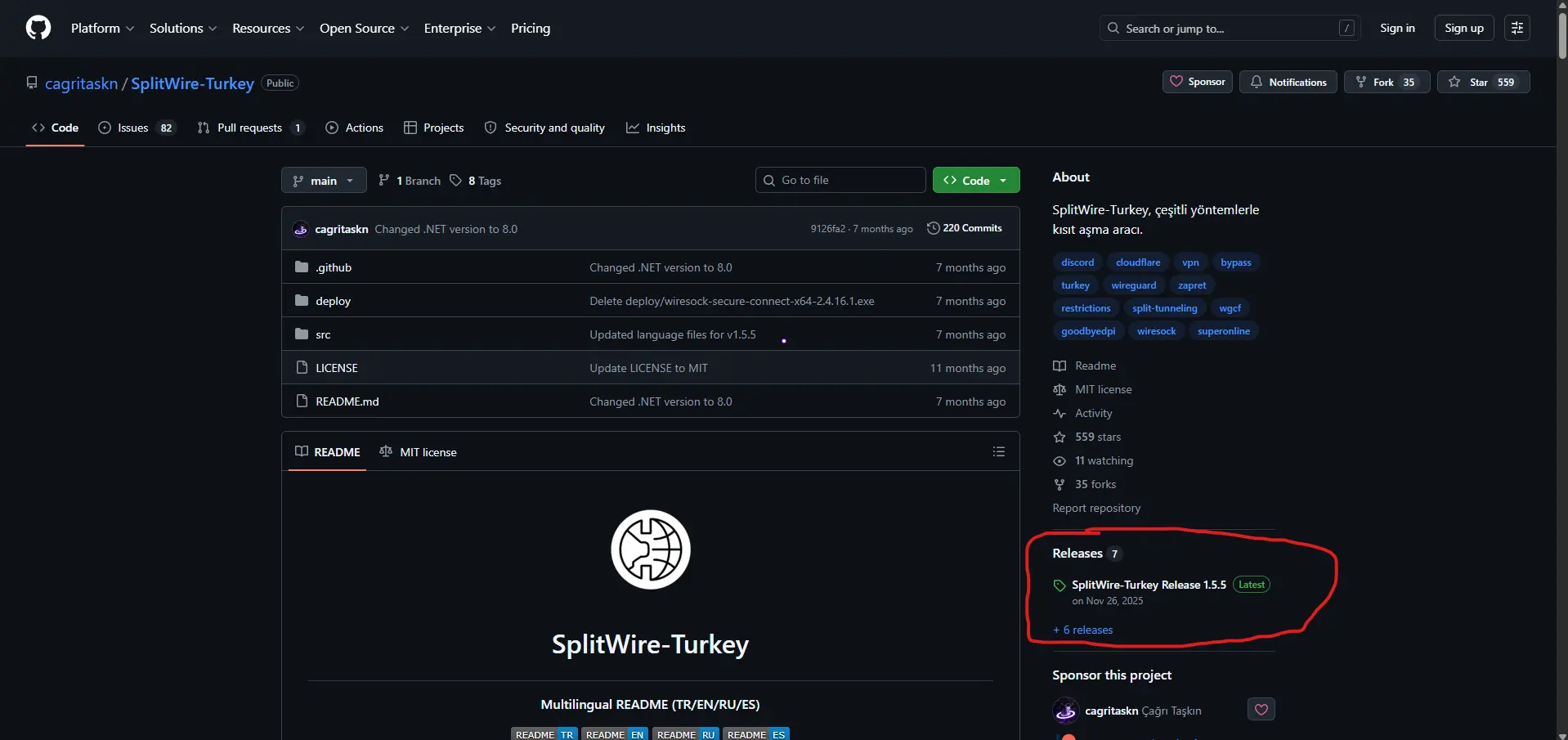Expand the Enterprise menu
This screenshot has width=1568, height=740.
(x=459, y=28)
